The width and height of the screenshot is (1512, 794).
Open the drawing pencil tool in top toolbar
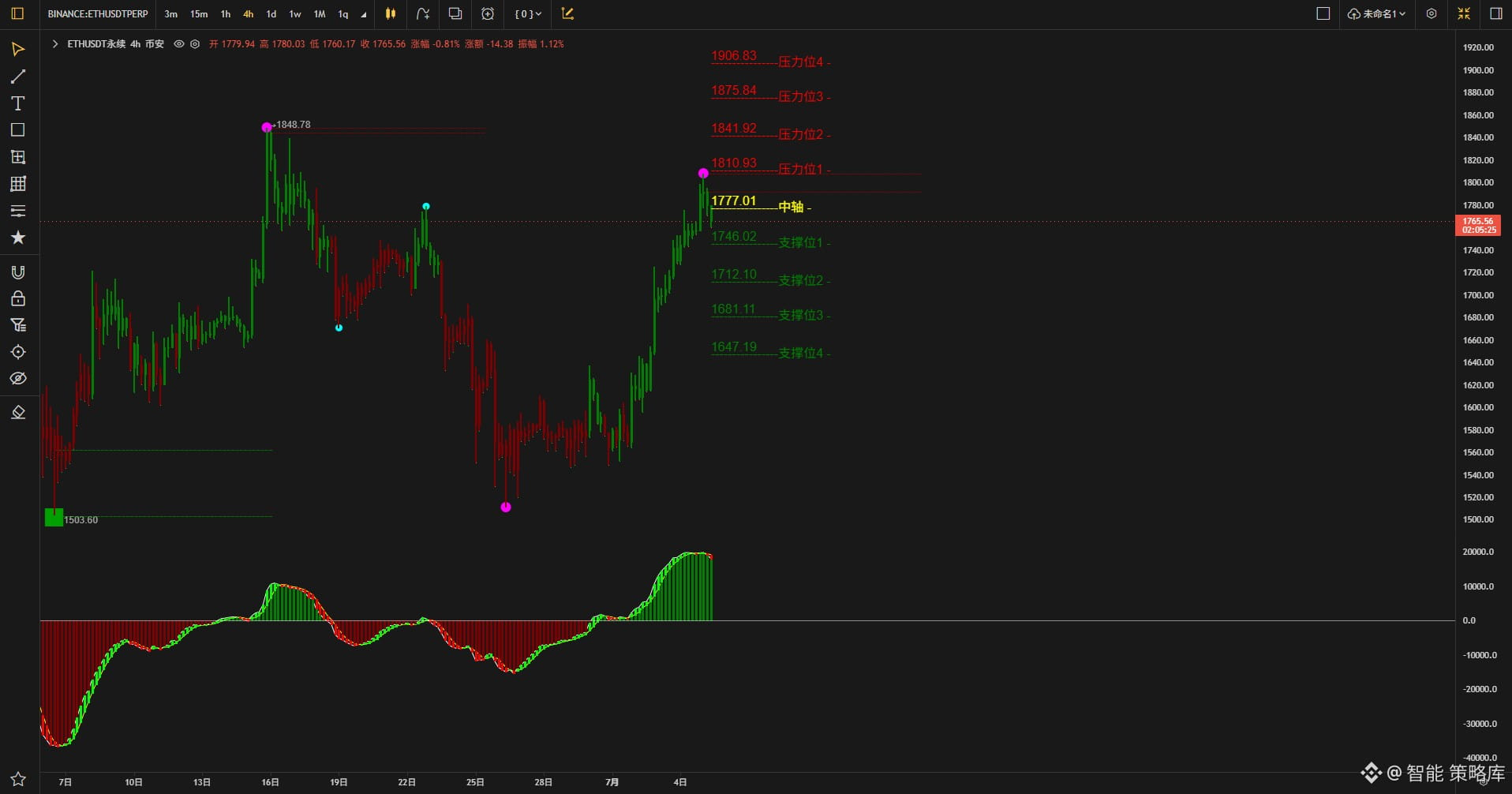tap(567, 13)
